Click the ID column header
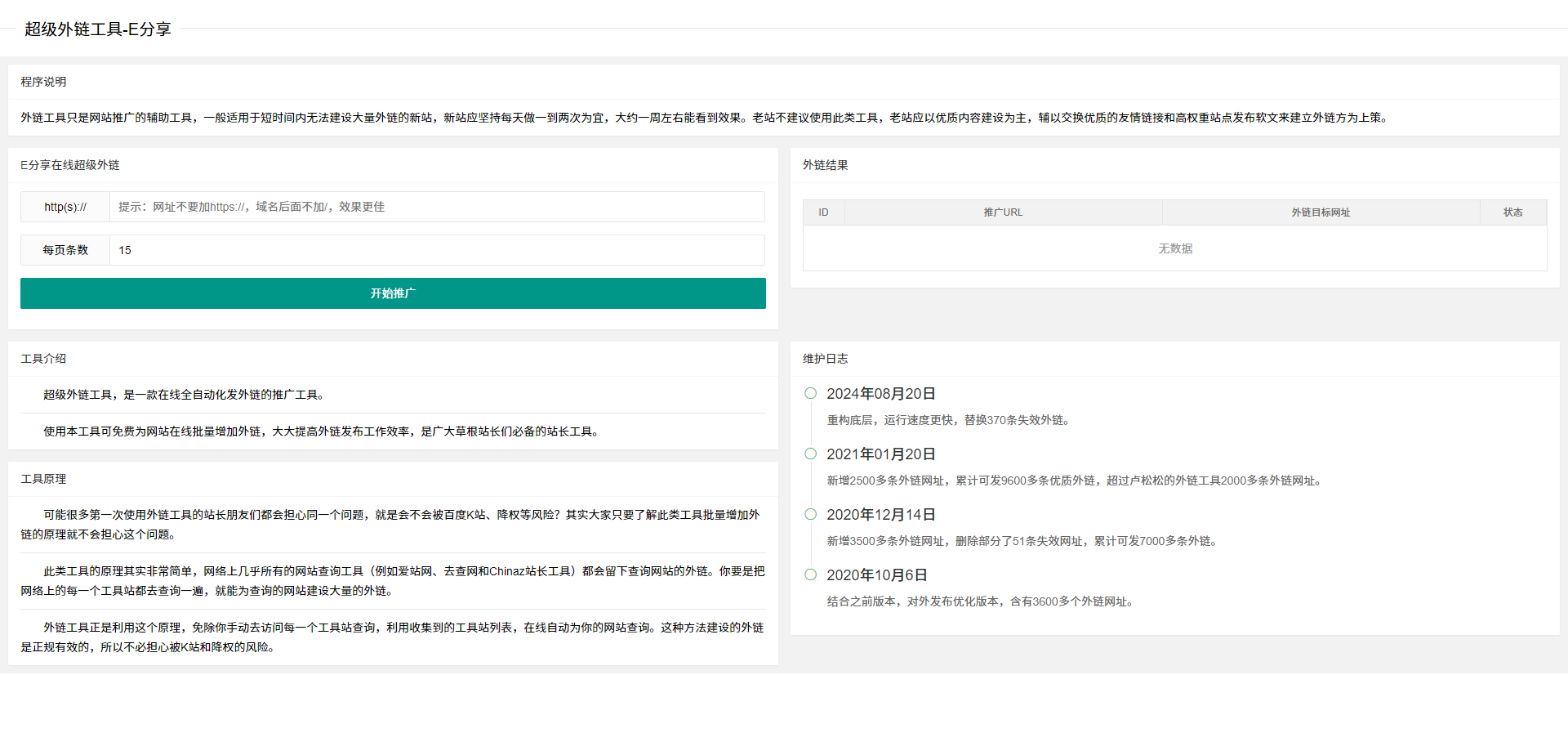Image resolution: width=1568 pixels, height=751 pixels. (823, 212)
